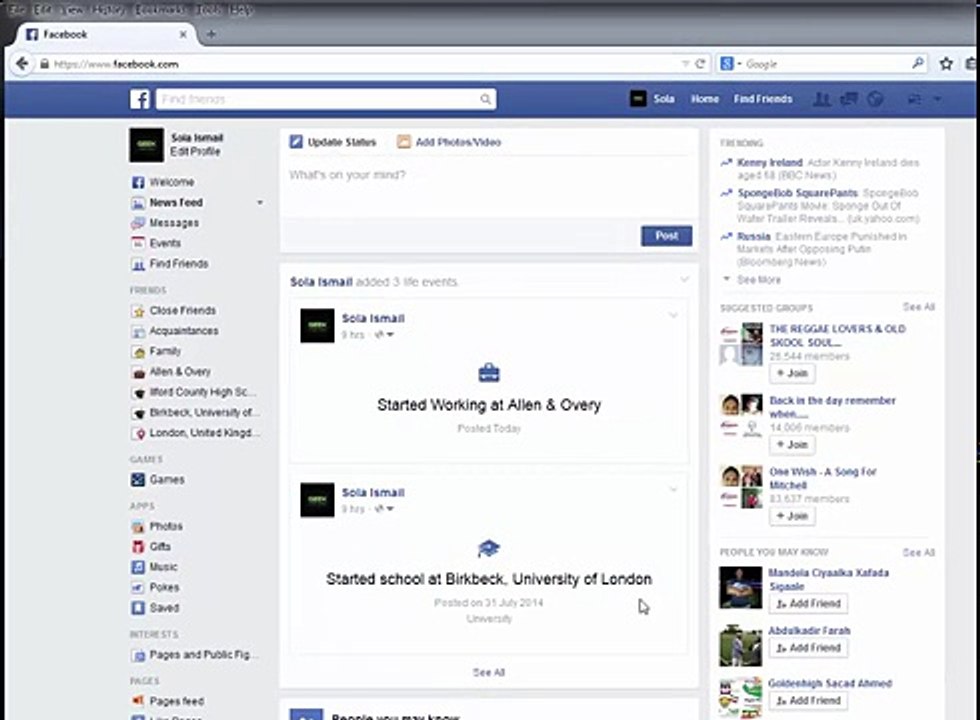Open Sola profile link in the header
Viewport: 980px width, 720px height.
tap(652, 99)
